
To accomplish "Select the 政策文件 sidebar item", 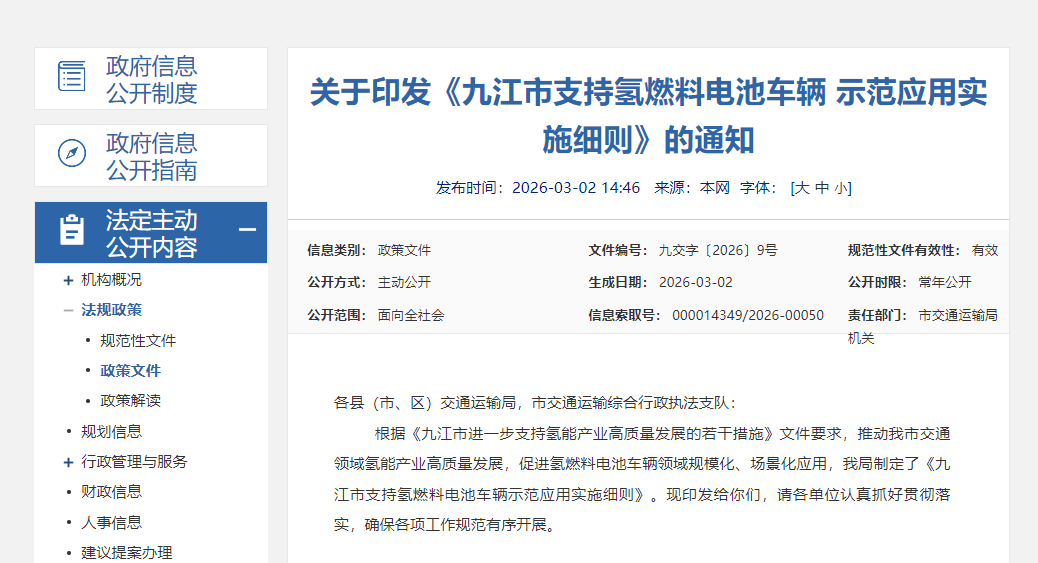I will click(x=130, y=371).
